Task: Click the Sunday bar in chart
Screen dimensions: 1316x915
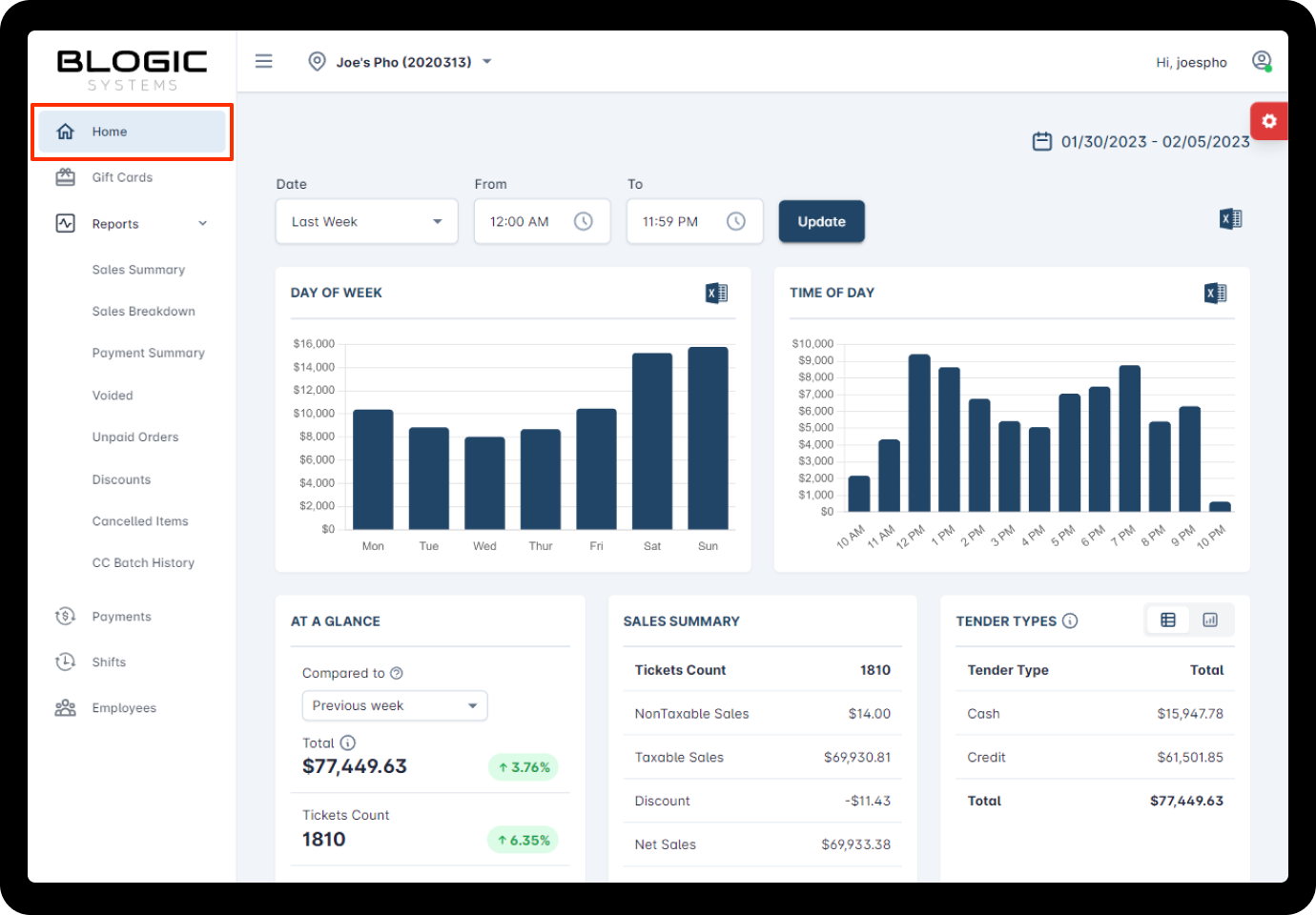Action: click(x=708, y=438)
